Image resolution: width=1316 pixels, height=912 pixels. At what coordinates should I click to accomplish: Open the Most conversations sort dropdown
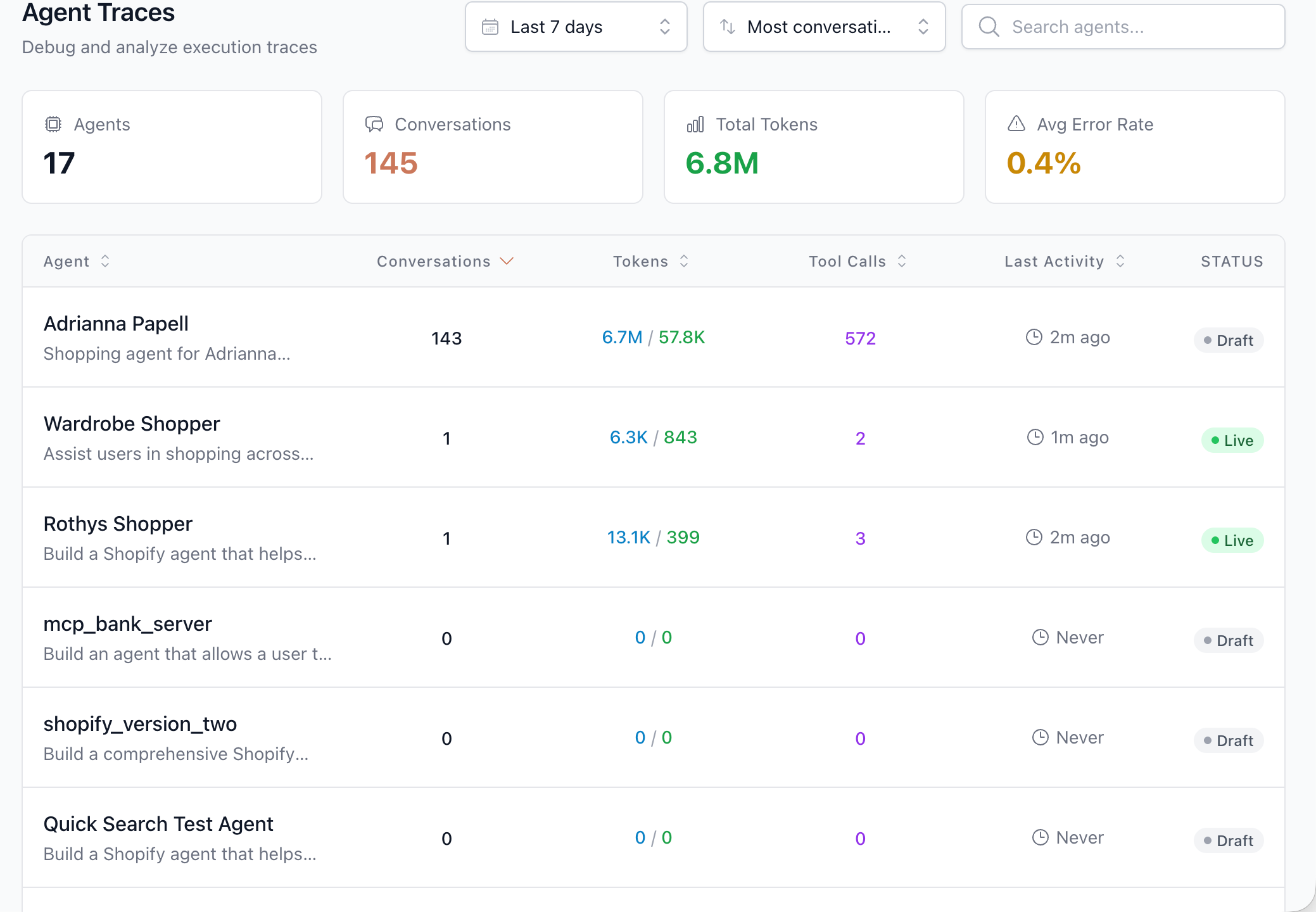823,27
